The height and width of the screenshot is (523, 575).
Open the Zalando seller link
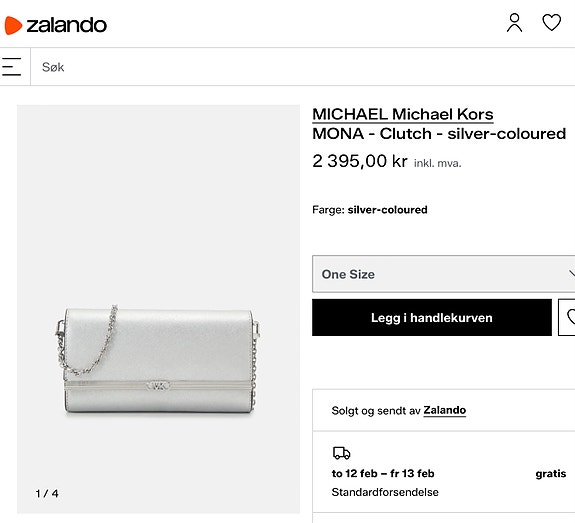point(444,410)
